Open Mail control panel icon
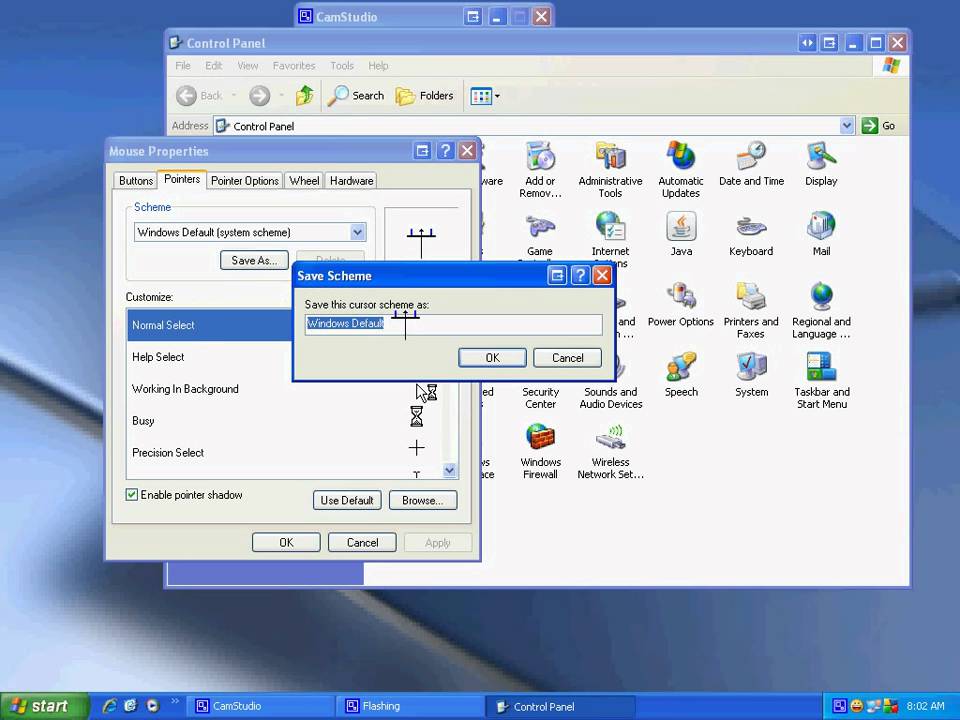This screenshot has width=960, height=720. (x=821, y=233)
